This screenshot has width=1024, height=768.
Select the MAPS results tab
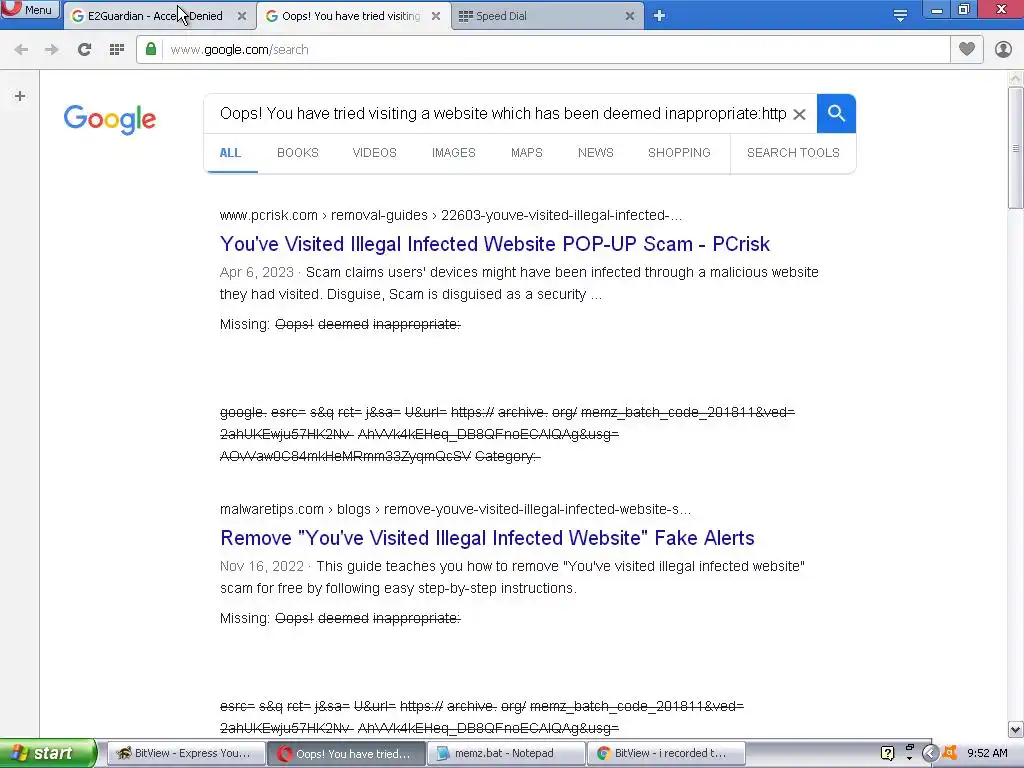point(527,153)
